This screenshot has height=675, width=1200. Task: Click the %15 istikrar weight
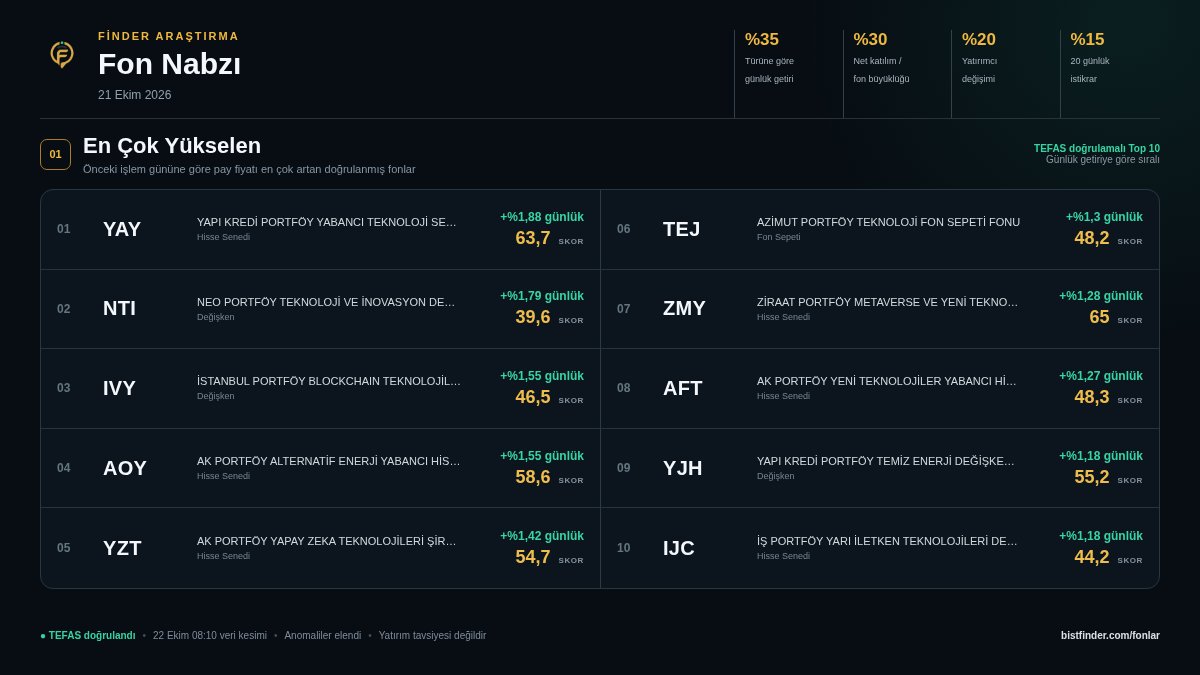(1110, 58)
